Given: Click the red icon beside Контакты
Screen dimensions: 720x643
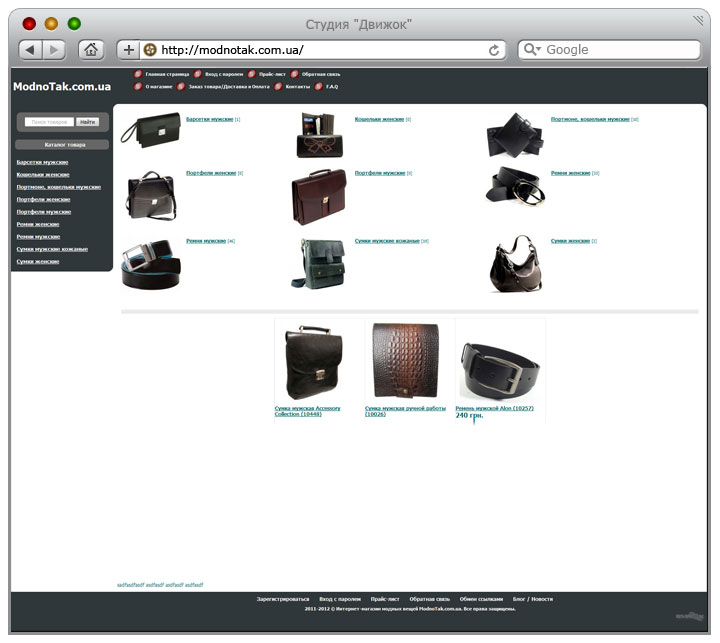Looking at the screenshot, I should pyautogui.click(x=278, y=86).
